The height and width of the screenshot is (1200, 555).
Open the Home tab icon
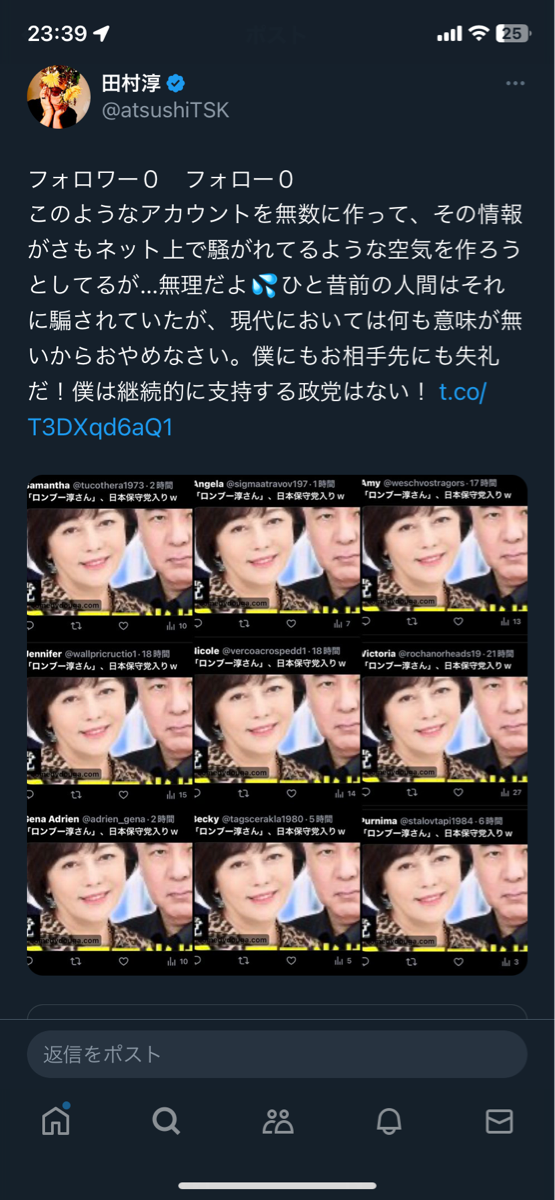[56, 1120]
